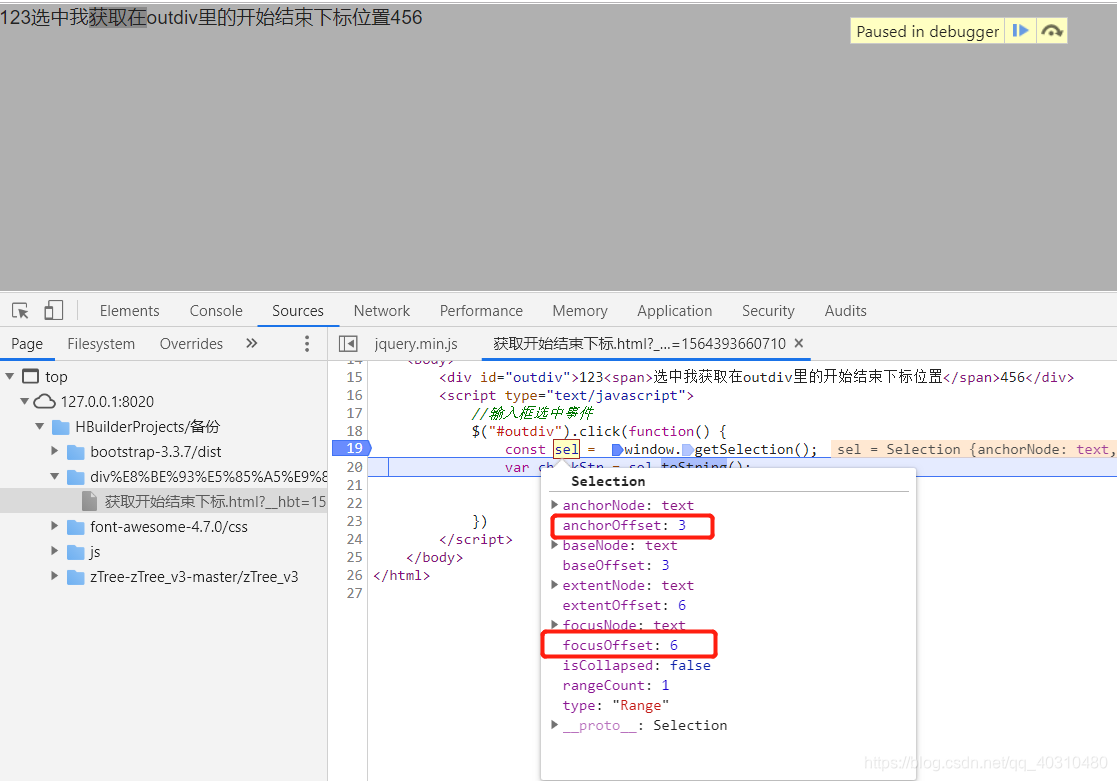
Task: Resume script execution in paused overlay
Action: [1020, 31]
